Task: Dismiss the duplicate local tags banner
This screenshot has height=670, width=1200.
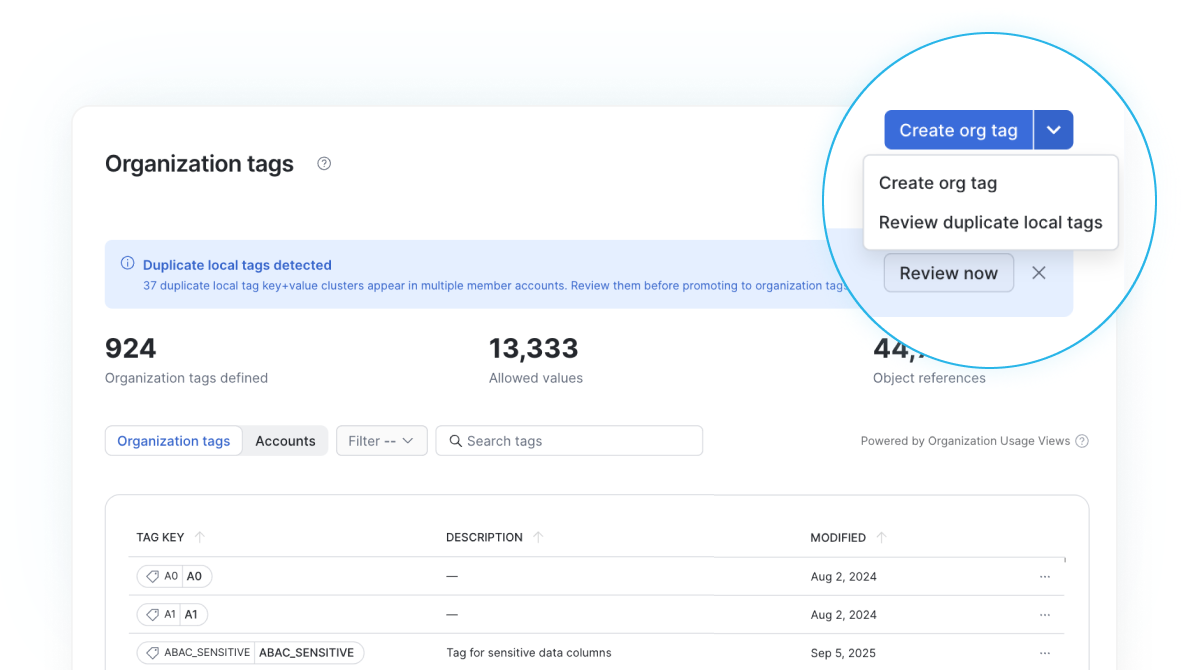Action: 1039,273
